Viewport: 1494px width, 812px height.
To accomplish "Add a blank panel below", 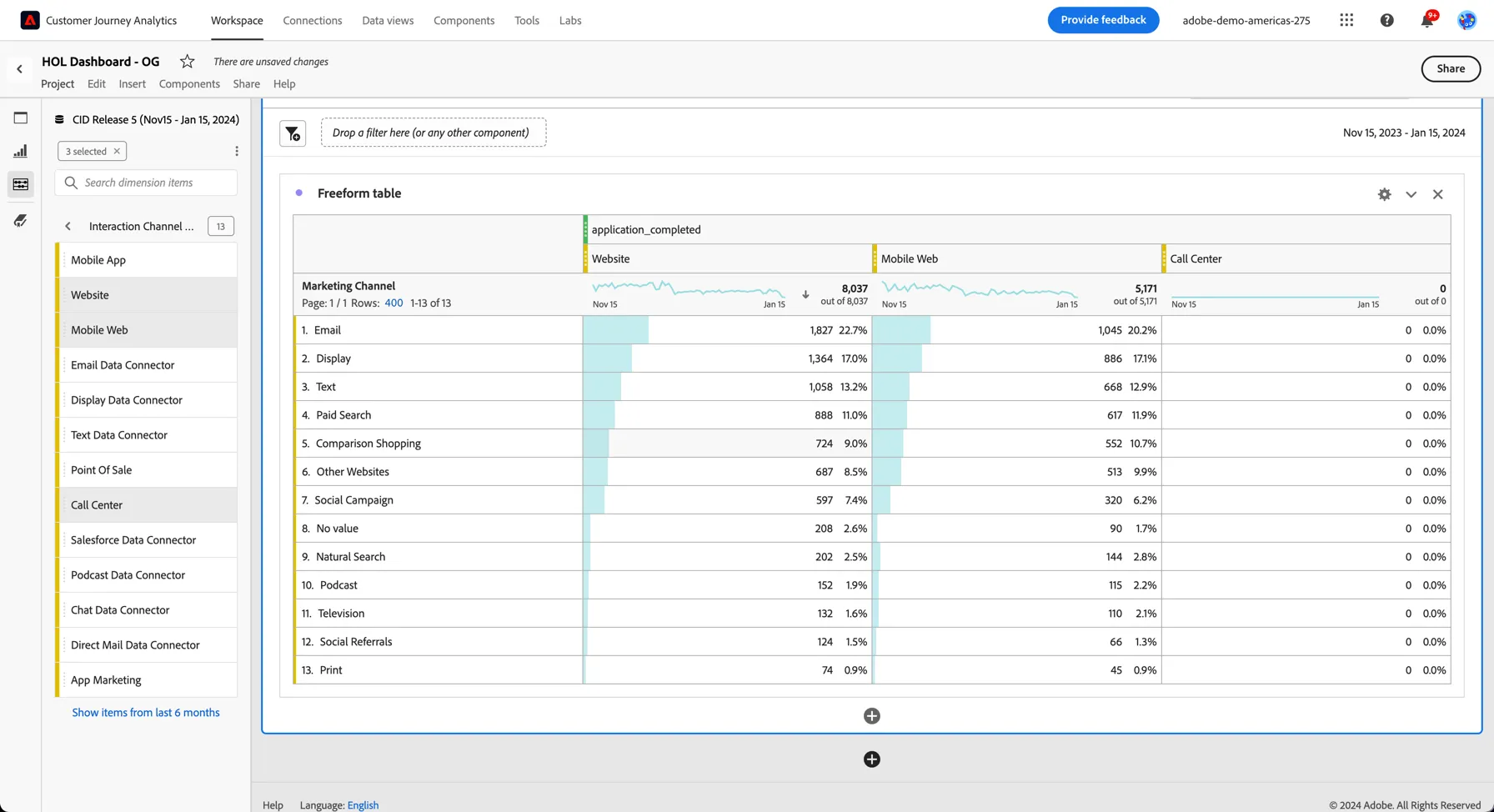I will point(872,759).
